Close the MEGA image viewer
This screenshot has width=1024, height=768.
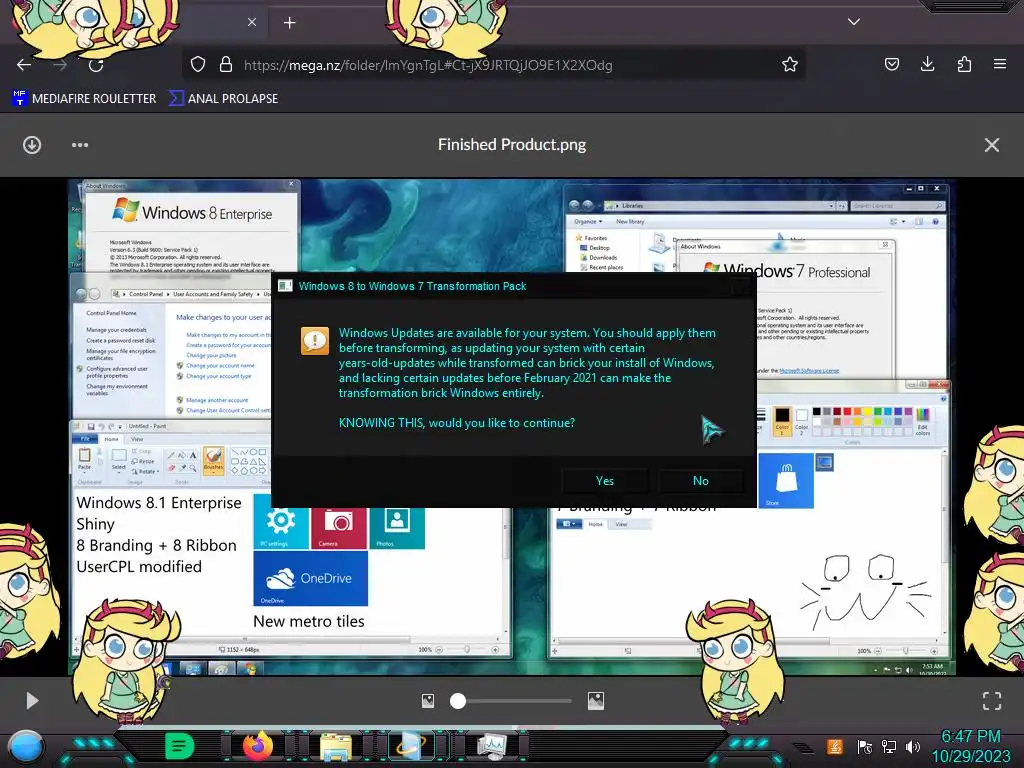coord(991,145)
